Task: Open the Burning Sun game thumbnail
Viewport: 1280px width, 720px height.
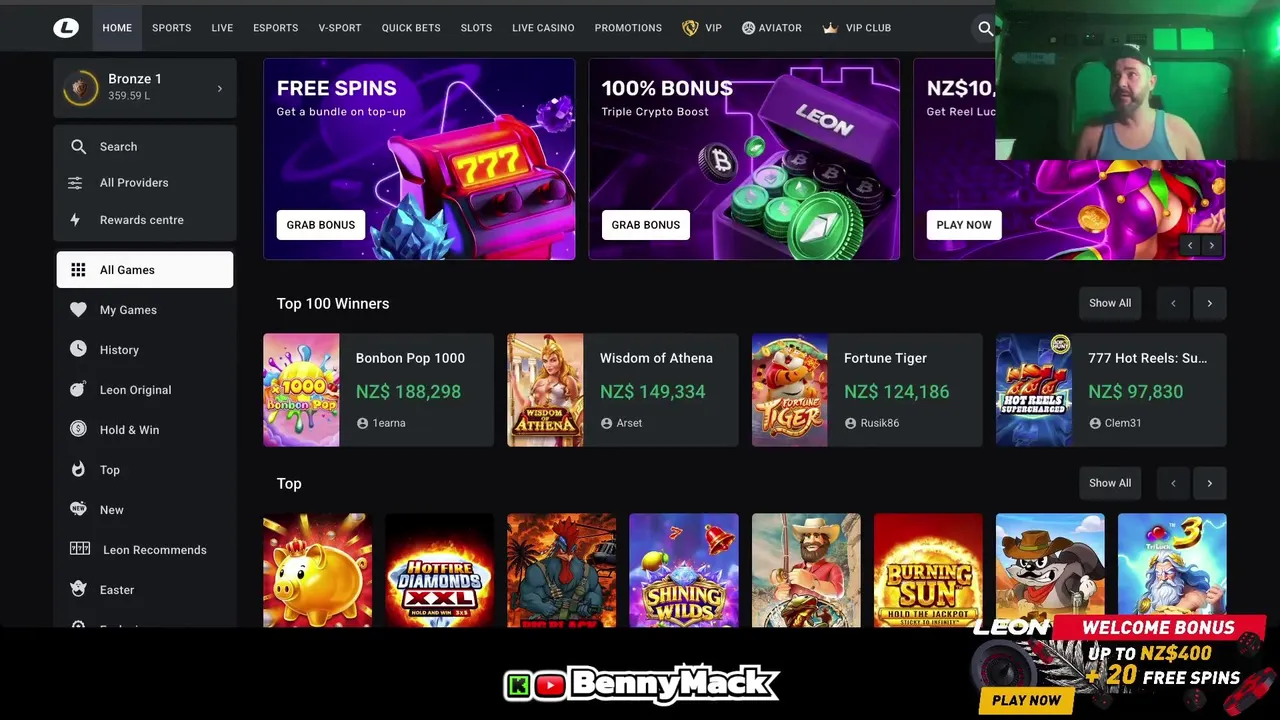Action: click(x=928, y=571)
